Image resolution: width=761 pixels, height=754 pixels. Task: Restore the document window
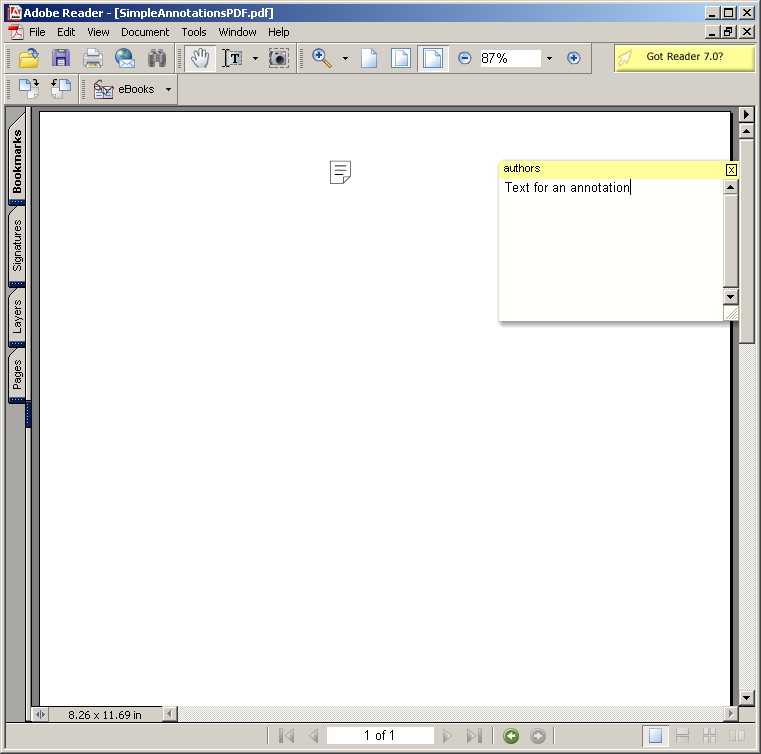tap(728, 32)
